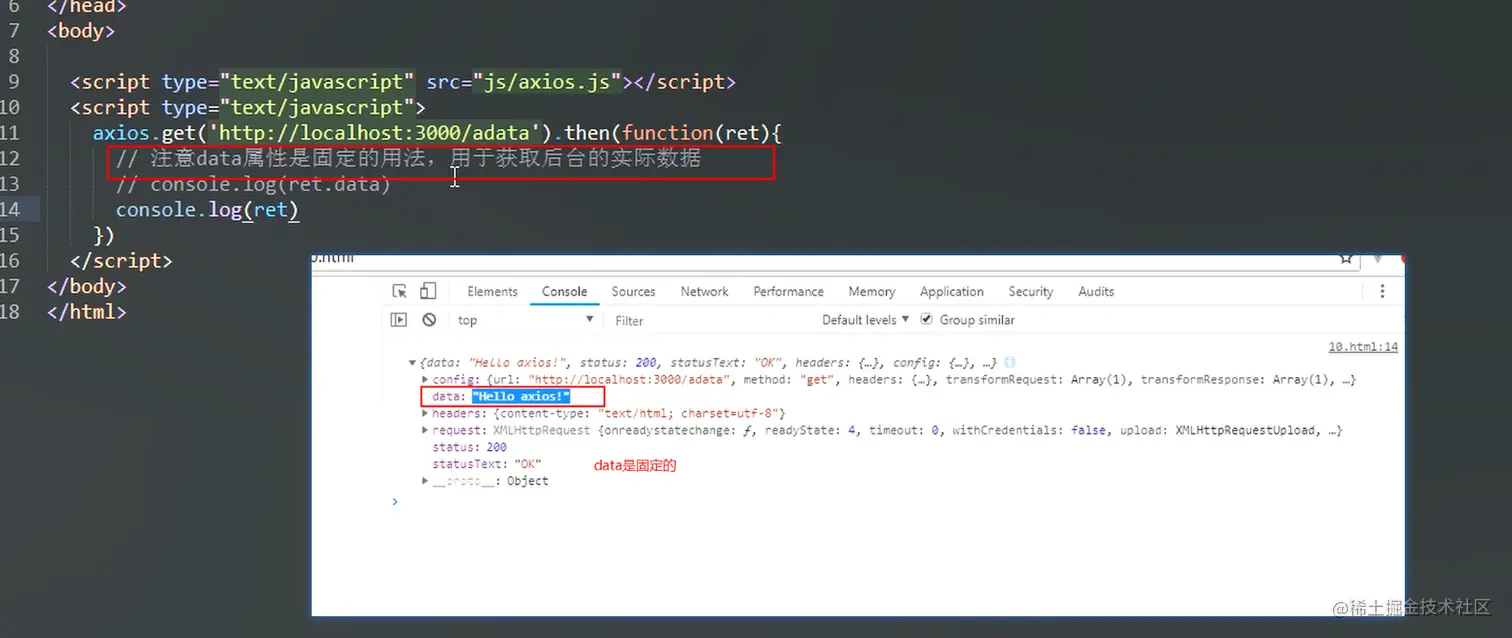Switch to the Memory tab
Image resolution: width=1512 pixels, height=638 pixels.
(871, 291)
